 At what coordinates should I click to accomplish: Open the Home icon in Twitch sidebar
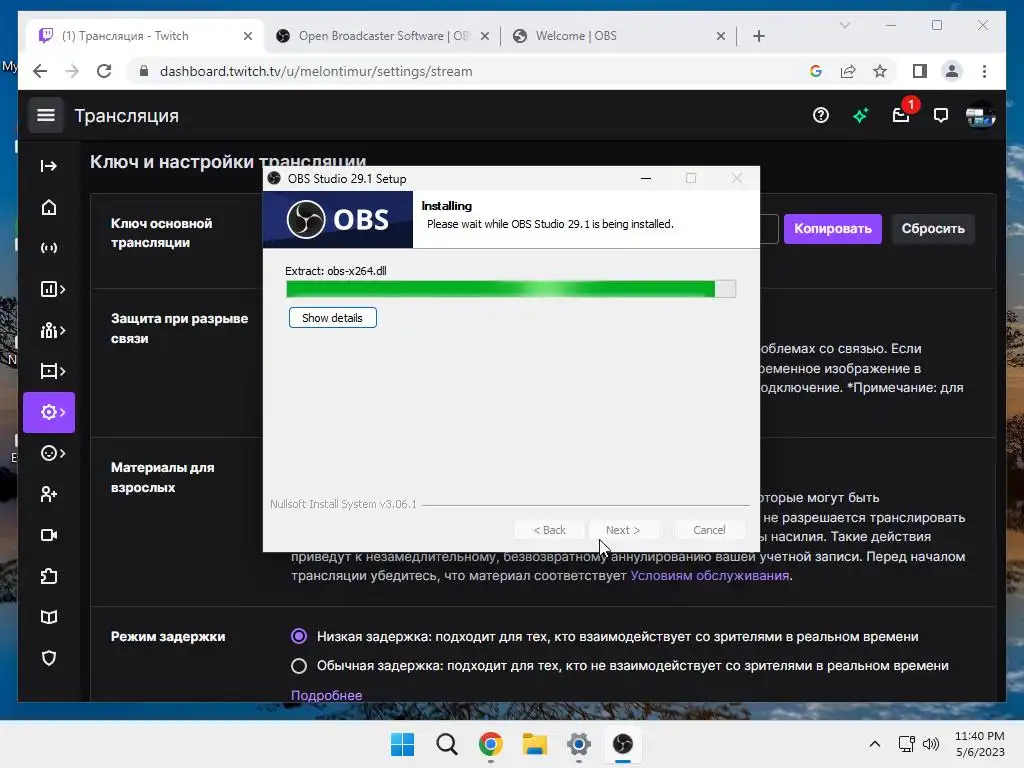pos(49,208)
